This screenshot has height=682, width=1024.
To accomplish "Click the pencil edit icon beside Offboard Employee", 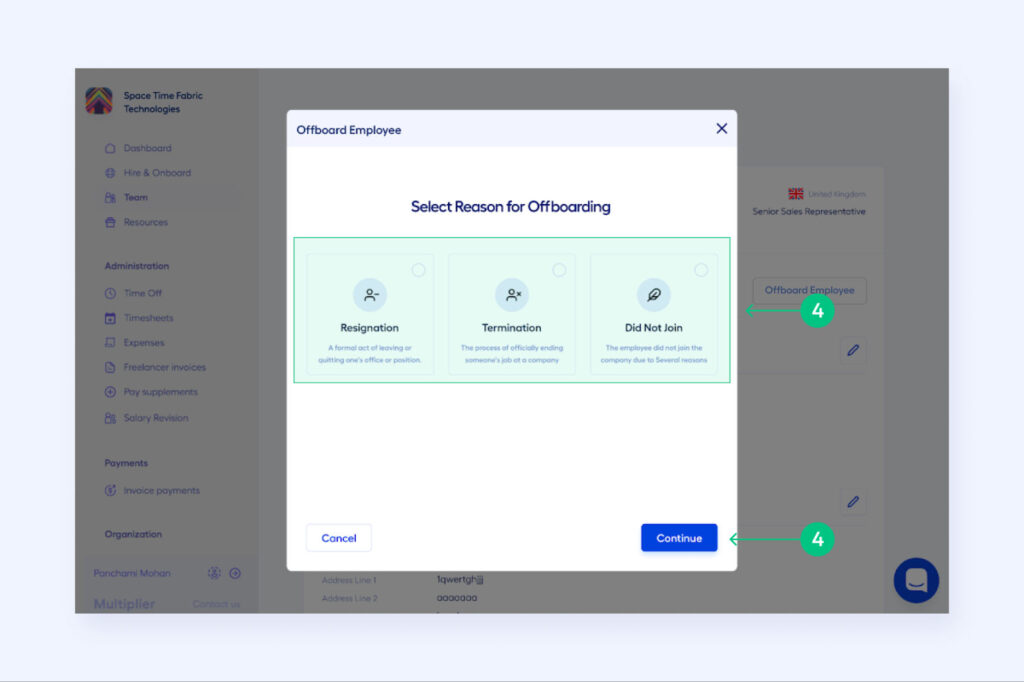I will 852,352.
